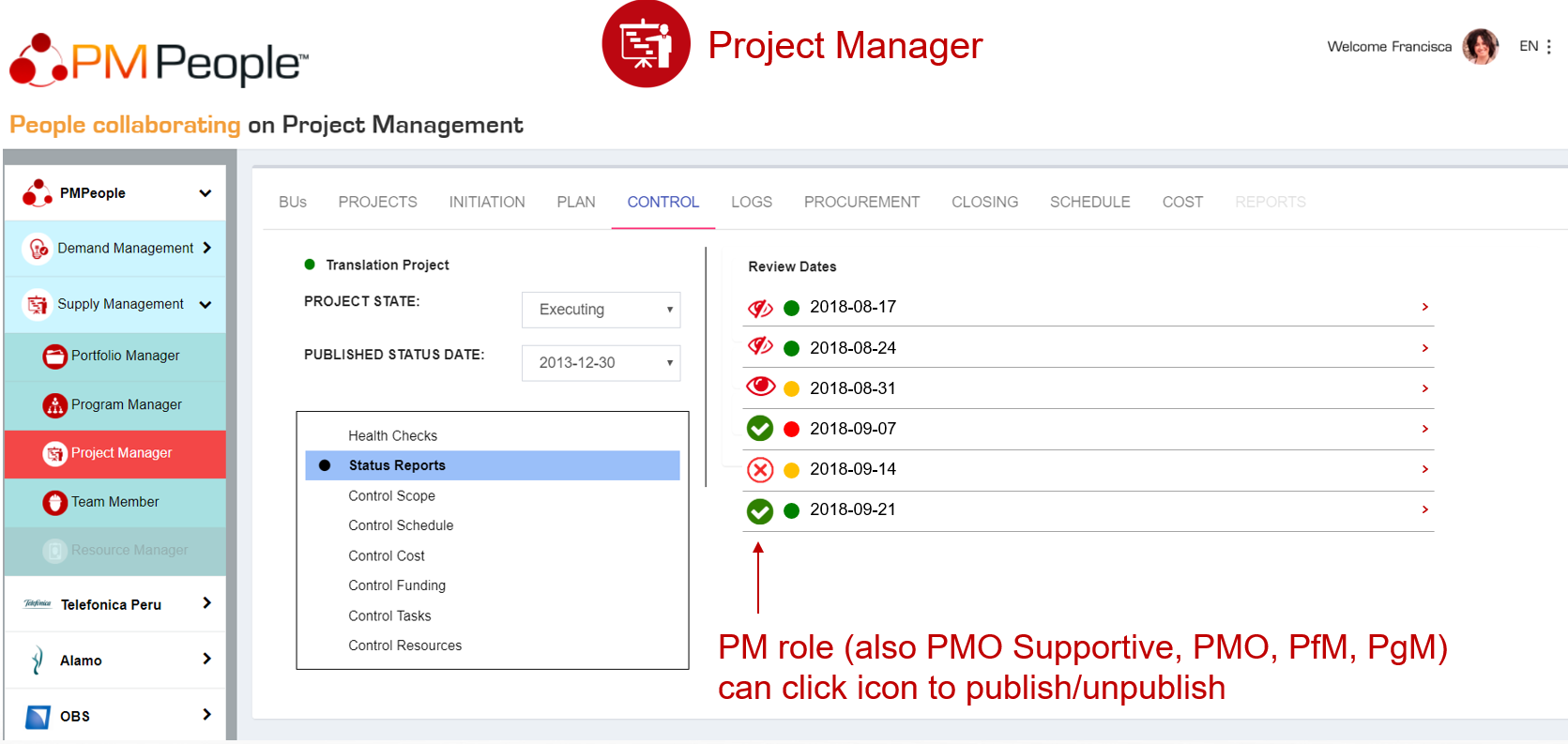The height and width of the screenshot is (744, 1568).
Task: Open the Published Status Date dropdown
Action: (x=601, y=363)
